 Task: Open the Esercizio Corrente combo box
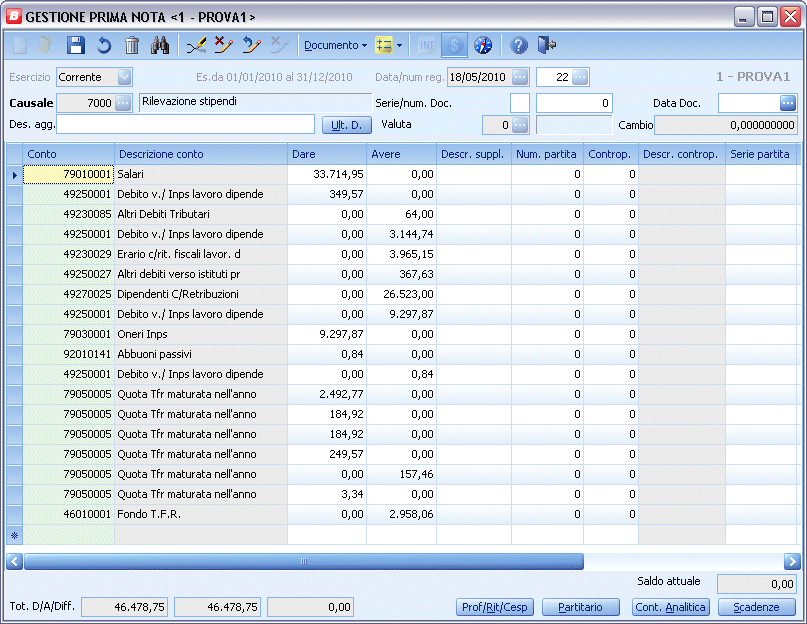click(124, 77)
